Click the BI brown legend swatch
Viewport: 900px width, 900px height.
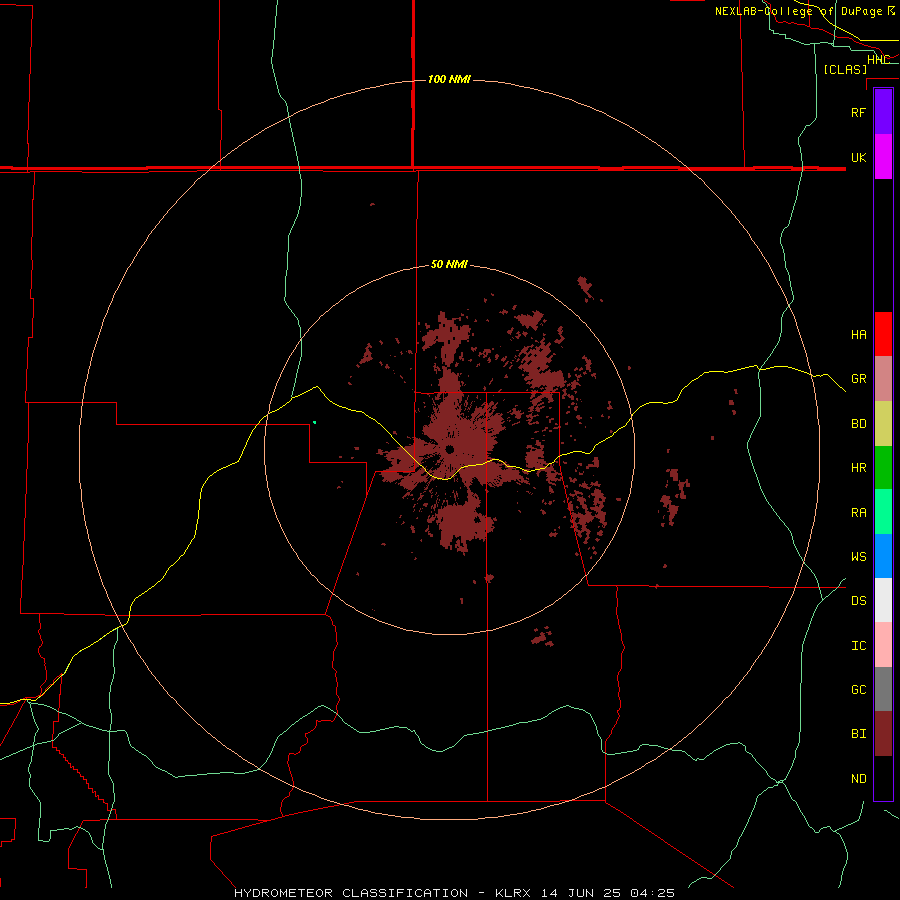point(883,734)
